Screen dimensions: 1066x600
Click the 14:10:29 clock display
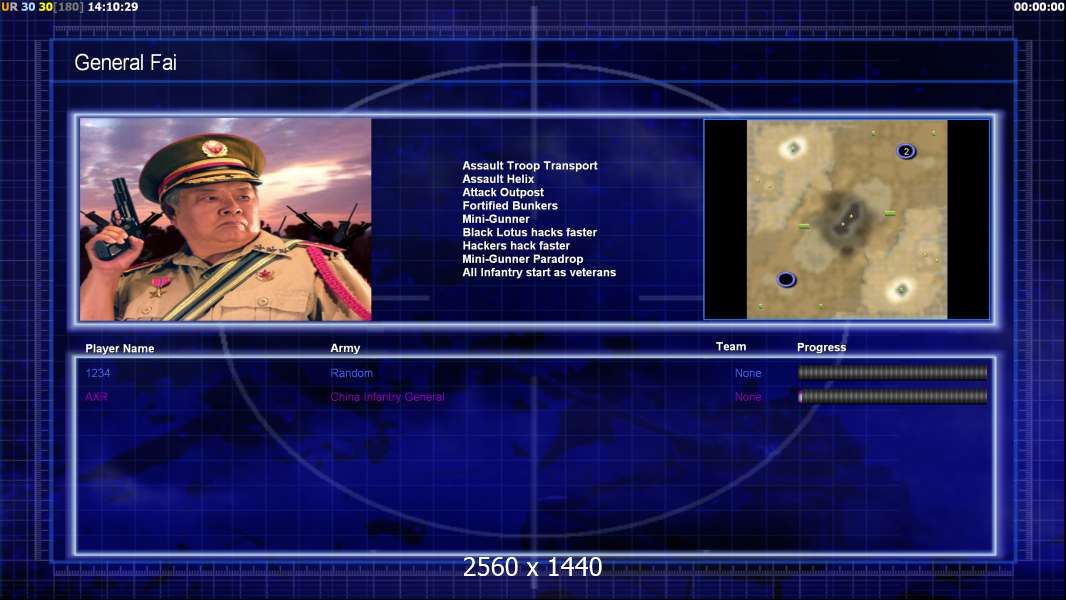tap(113, 7)
